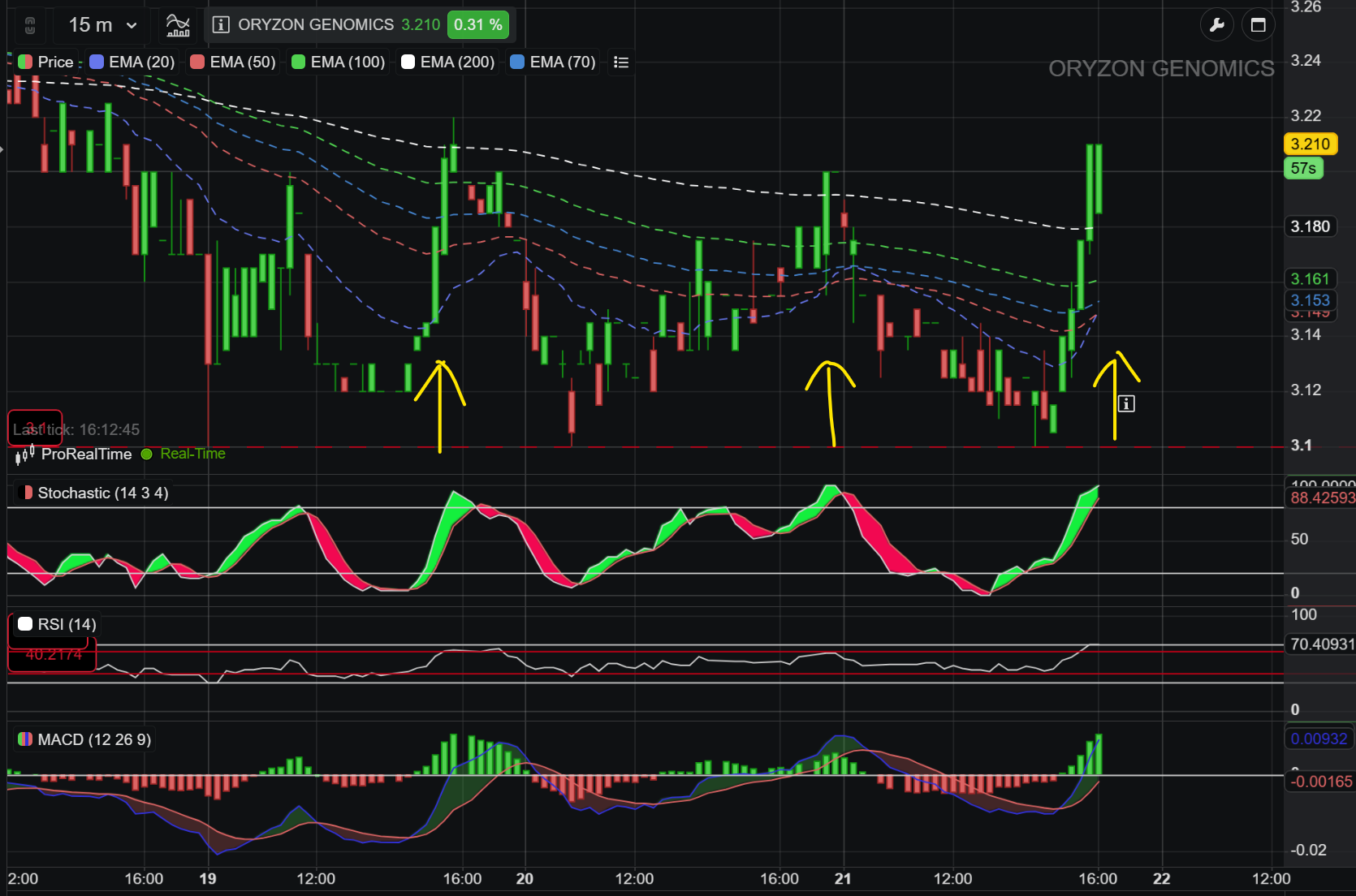This screenshot has width=1356, height=896.
Task: Open Oryzon Genomics info icon
Action: coord(221,25)
